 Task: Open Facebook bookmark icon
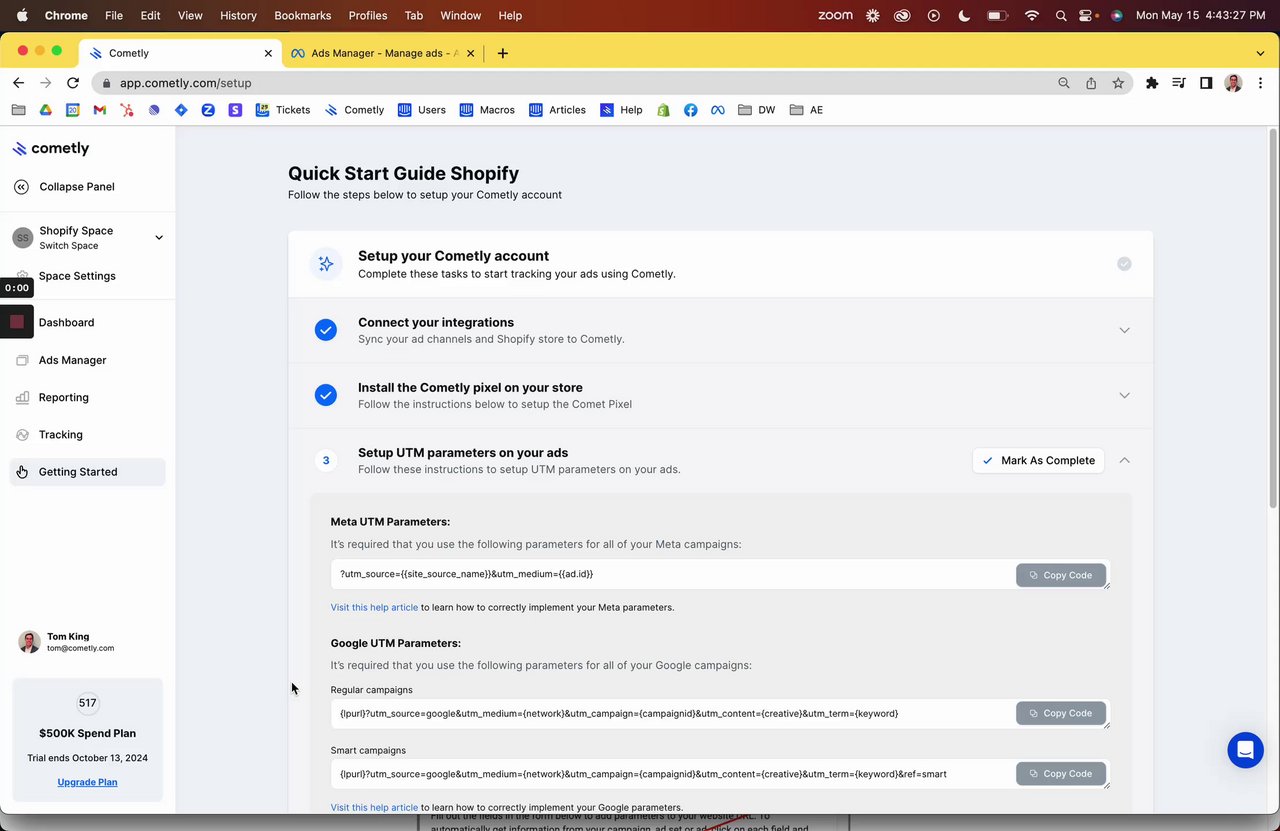pos(690,110)
